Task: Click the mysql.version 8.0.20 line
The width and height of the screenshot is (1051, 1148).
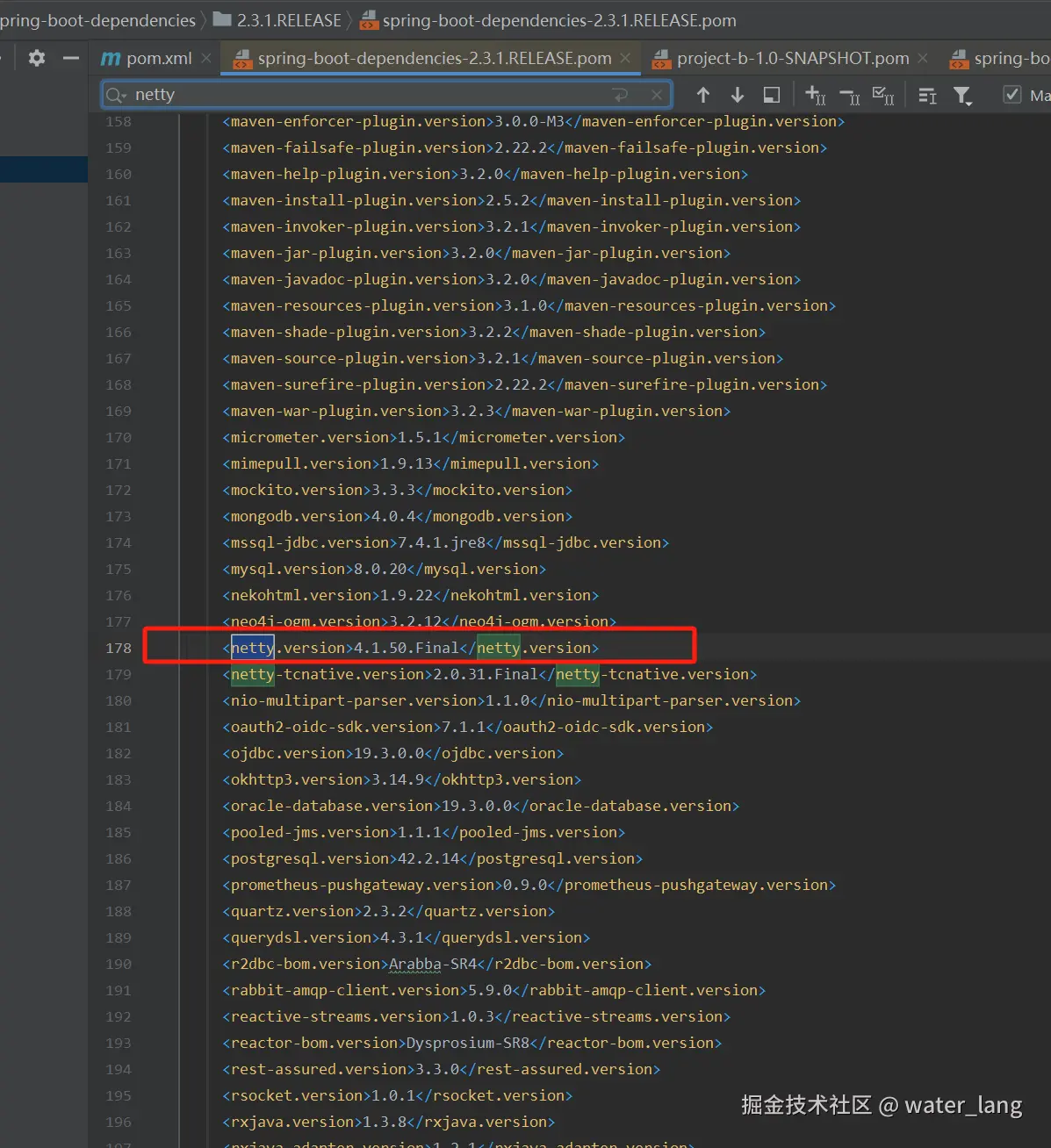Action: click(384, 569)
